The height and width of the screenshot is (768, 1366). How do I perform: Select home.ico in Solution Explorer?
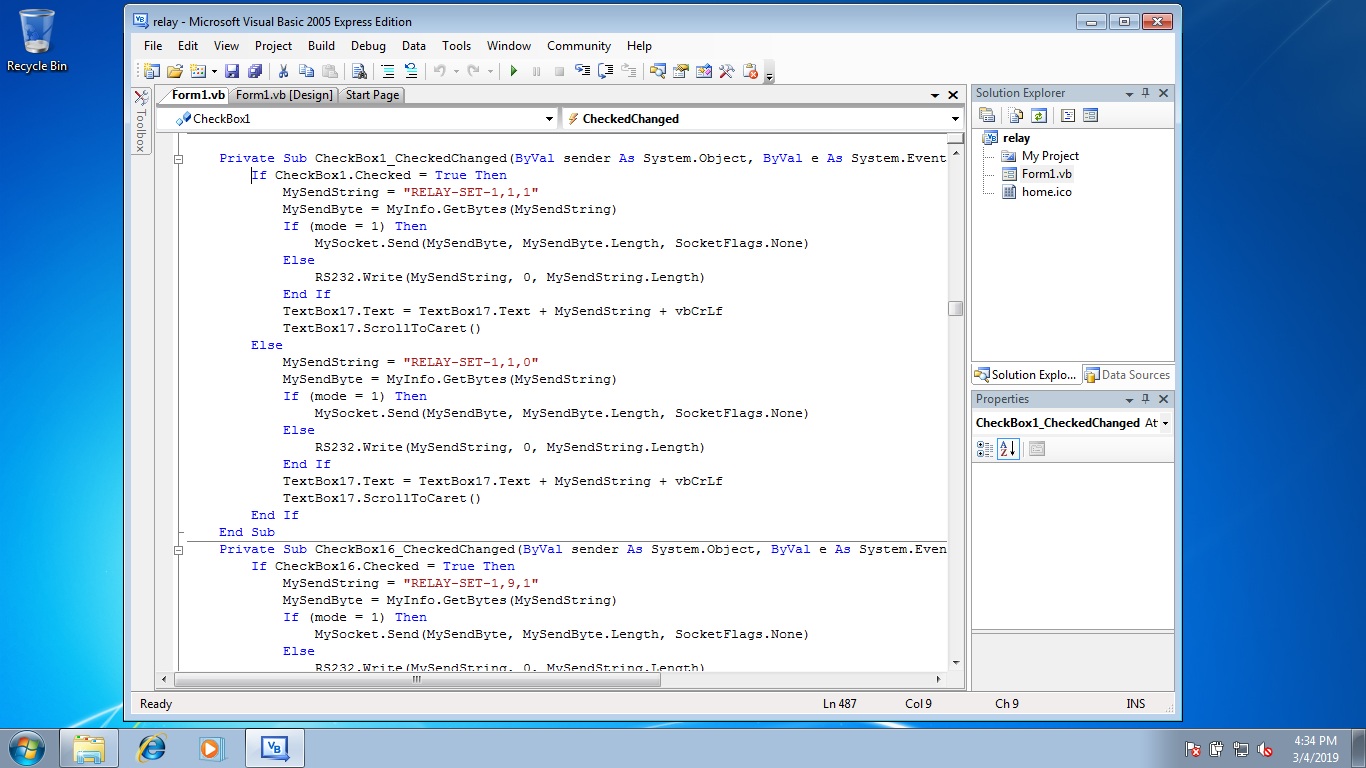1046,192
